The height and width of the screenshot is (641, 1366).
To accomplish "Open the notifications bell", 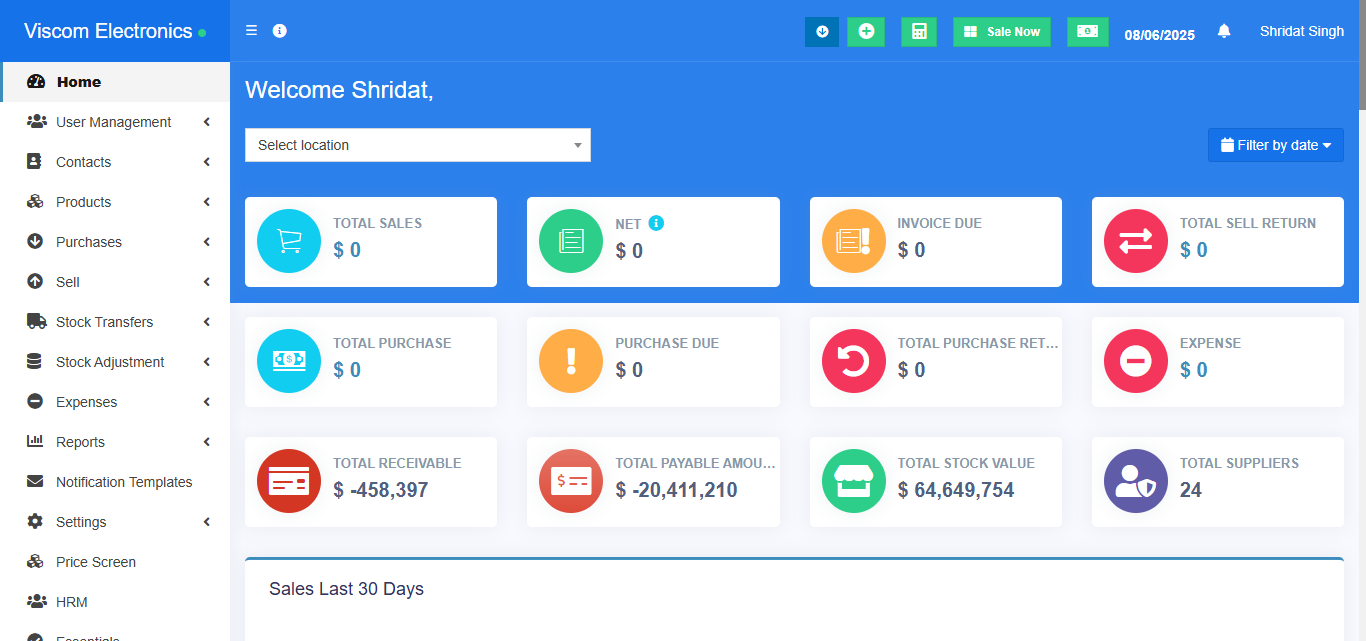I will pyautogui.click(x=1224, y=32).
